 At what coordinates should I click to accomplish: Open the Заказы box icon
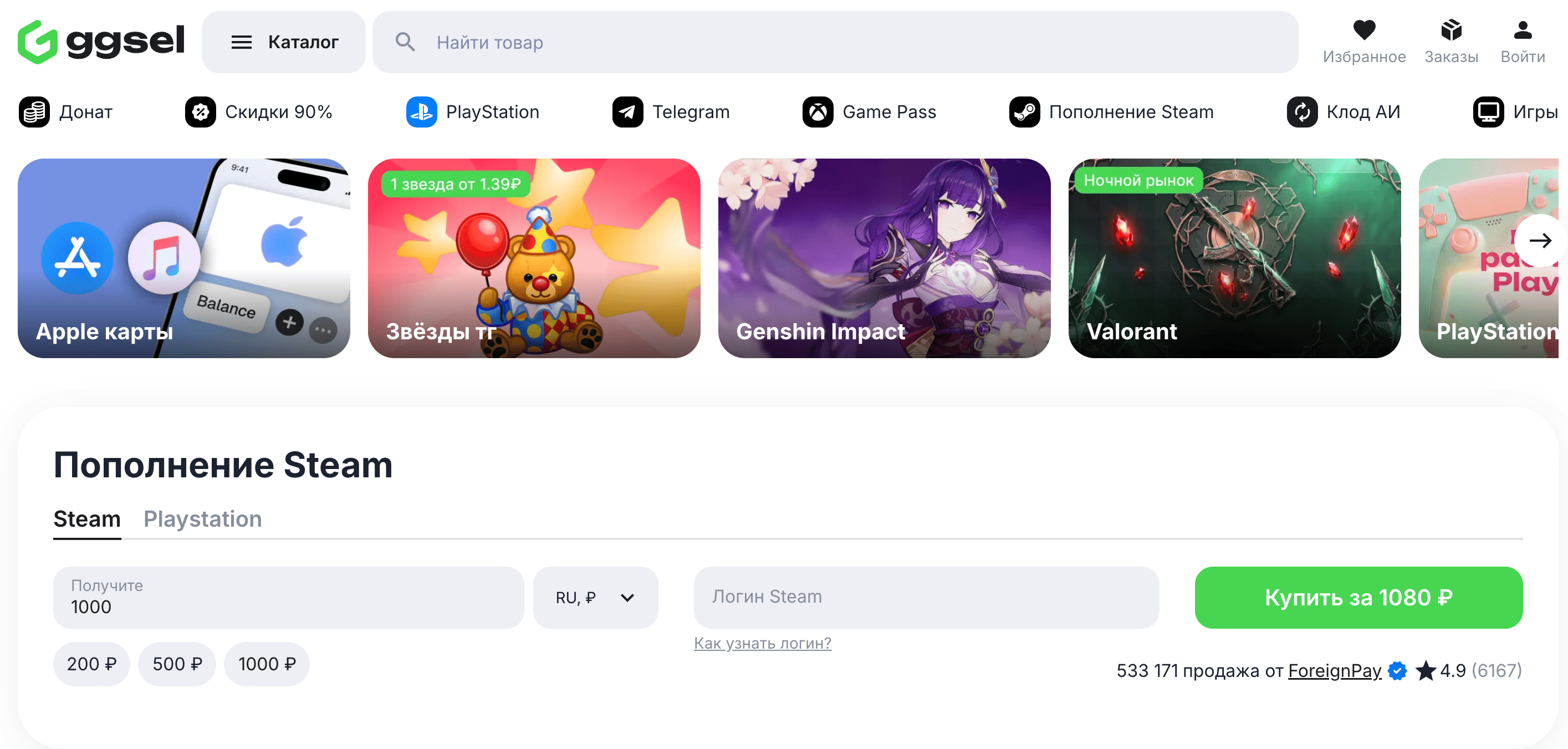(1450, 30)
